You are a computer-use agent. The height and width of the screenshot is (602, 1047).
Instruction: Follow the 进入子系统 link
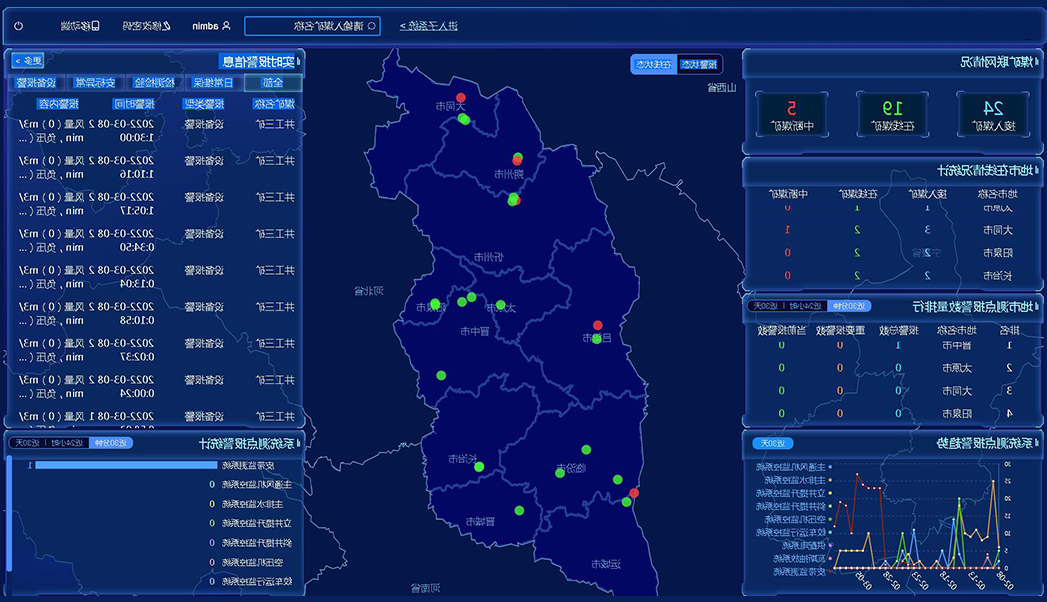tap(429, 25)
